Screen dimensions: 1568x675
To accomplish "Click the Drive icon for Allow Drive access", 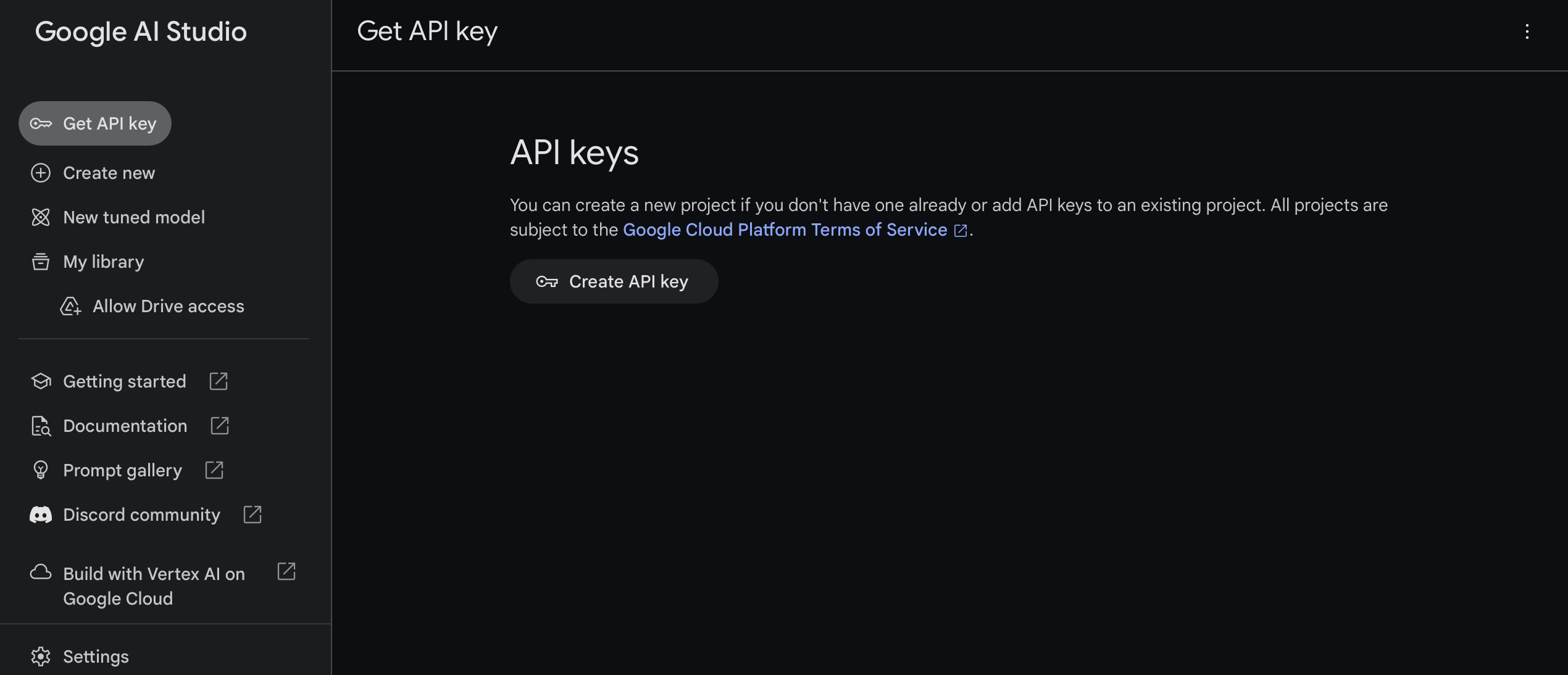I will [x=70, y=306].
